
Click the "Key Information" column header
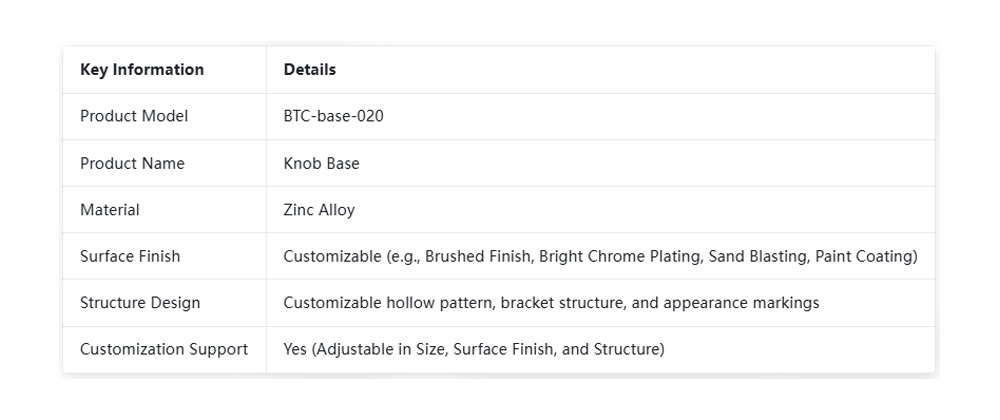tap(142, 70)
